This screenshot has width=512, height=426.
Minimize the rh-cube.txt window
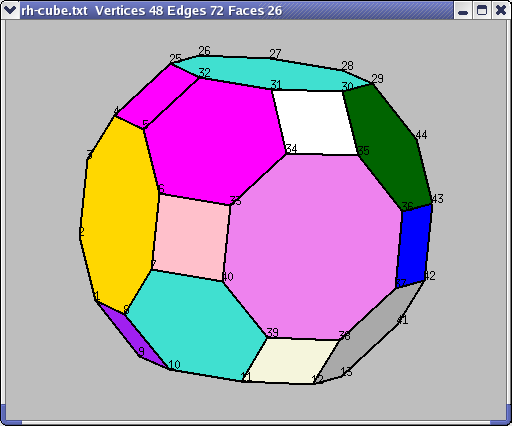[463, 10]
